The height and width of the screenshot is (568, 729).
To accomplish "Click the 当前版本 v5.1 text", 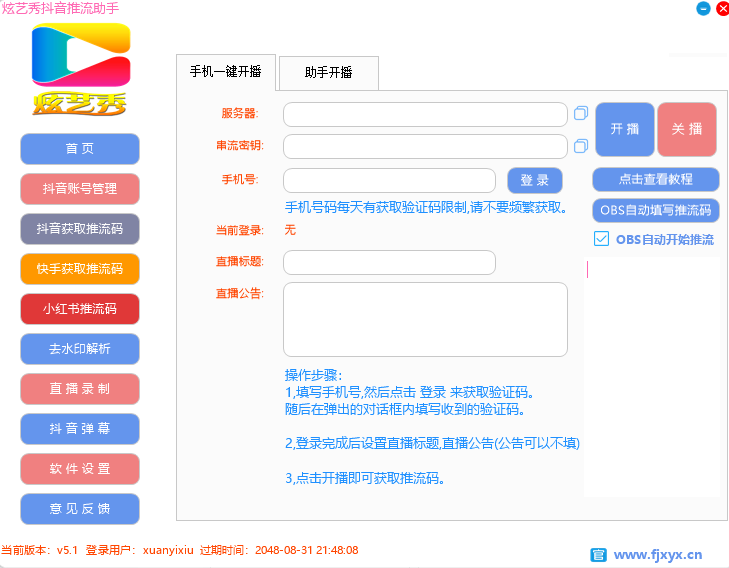I will tap(40, 550).
